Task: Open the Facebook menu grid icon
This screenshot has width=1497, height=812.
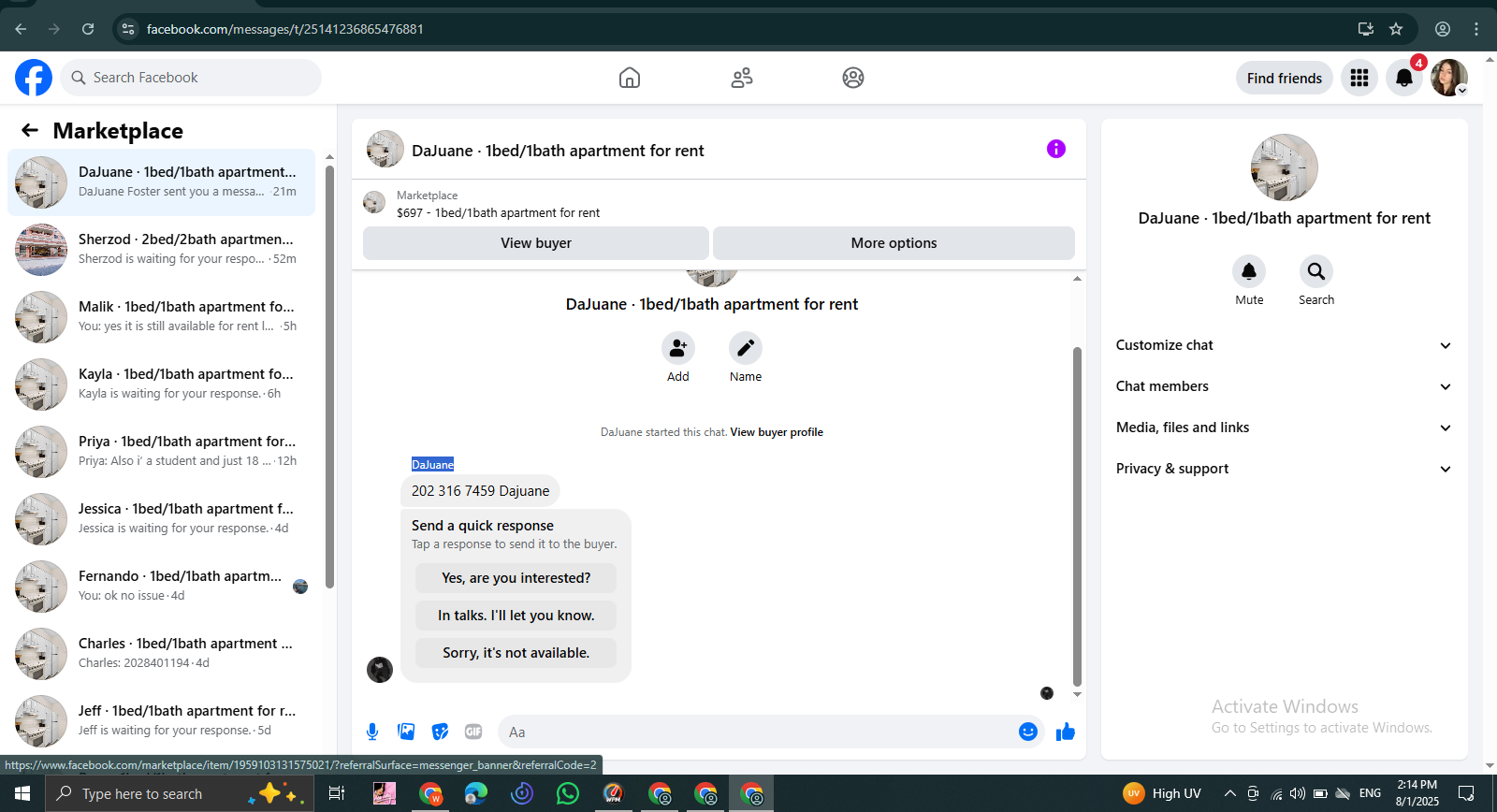Action: tap(1359, 78)
